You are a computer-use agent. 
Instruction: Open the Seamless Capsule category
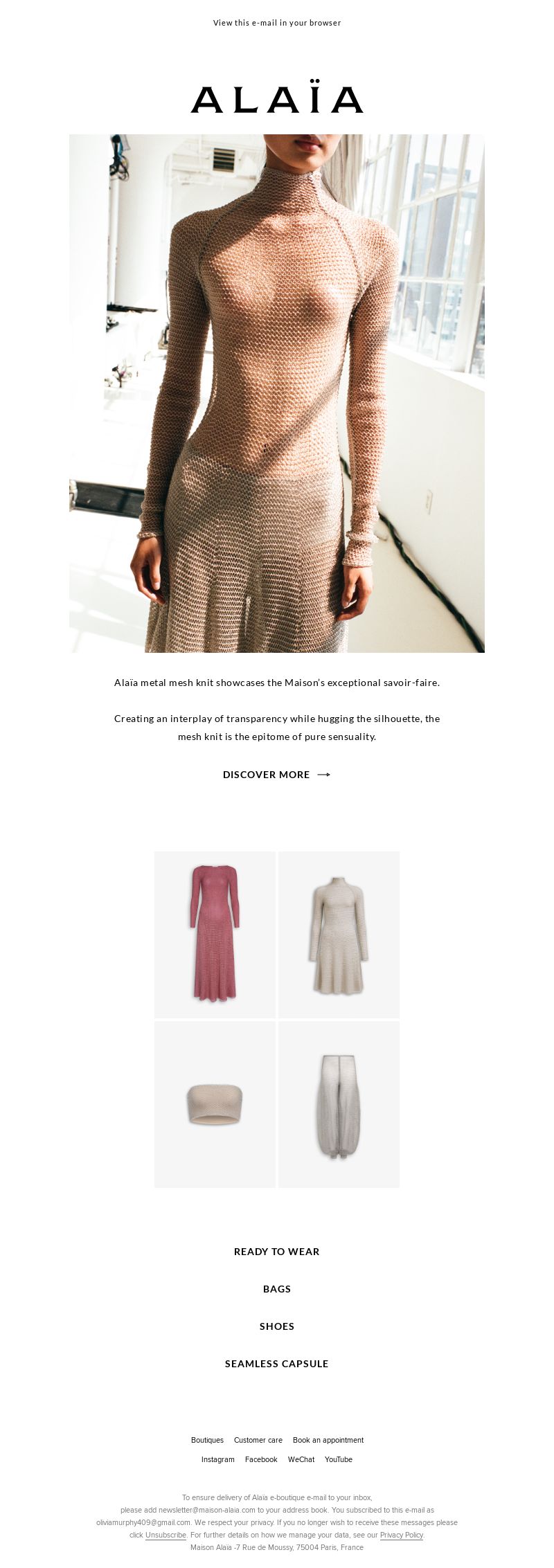tap(277, 1364)
